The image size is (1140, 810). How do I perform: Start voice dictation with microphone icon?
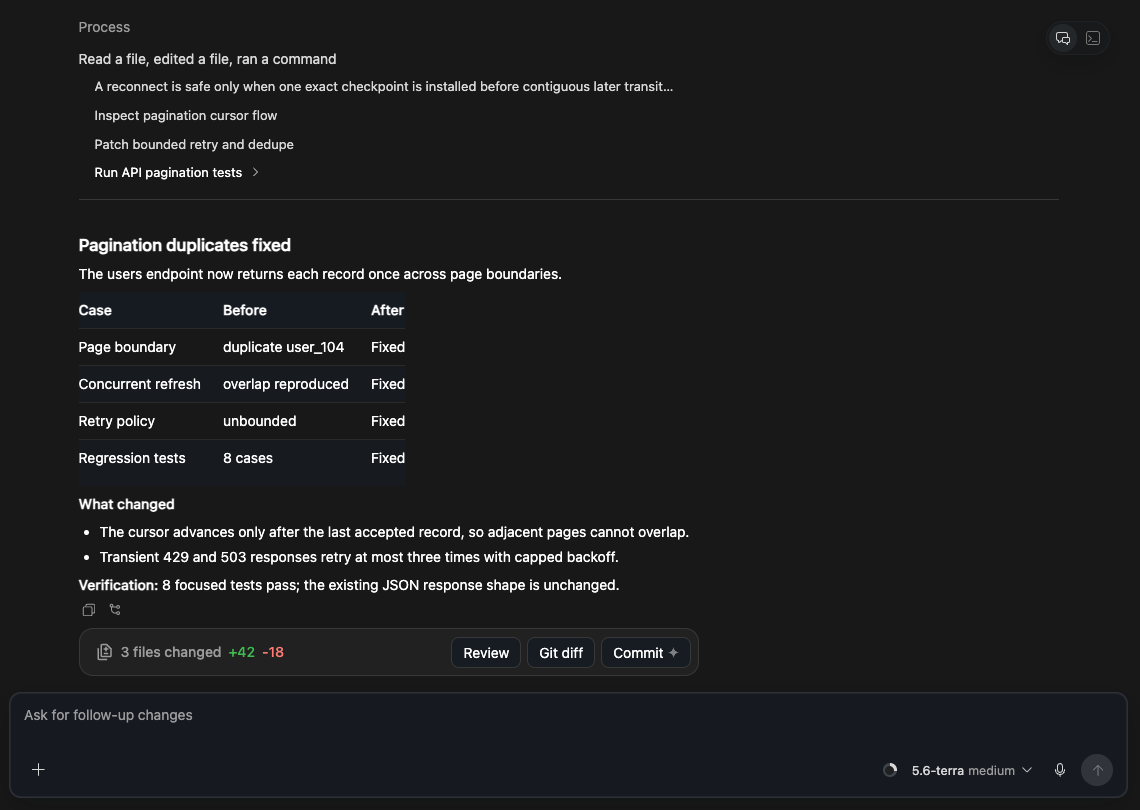(x=1060, y=770)
